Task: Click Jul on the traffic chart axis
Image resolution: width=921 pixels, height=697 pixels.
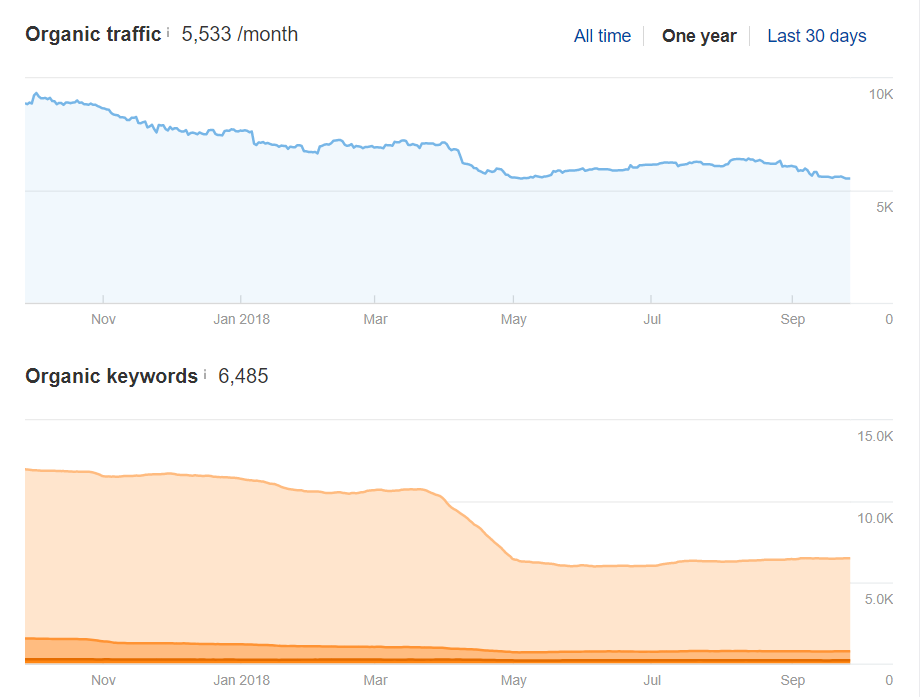Action: (x=652, y=319)
